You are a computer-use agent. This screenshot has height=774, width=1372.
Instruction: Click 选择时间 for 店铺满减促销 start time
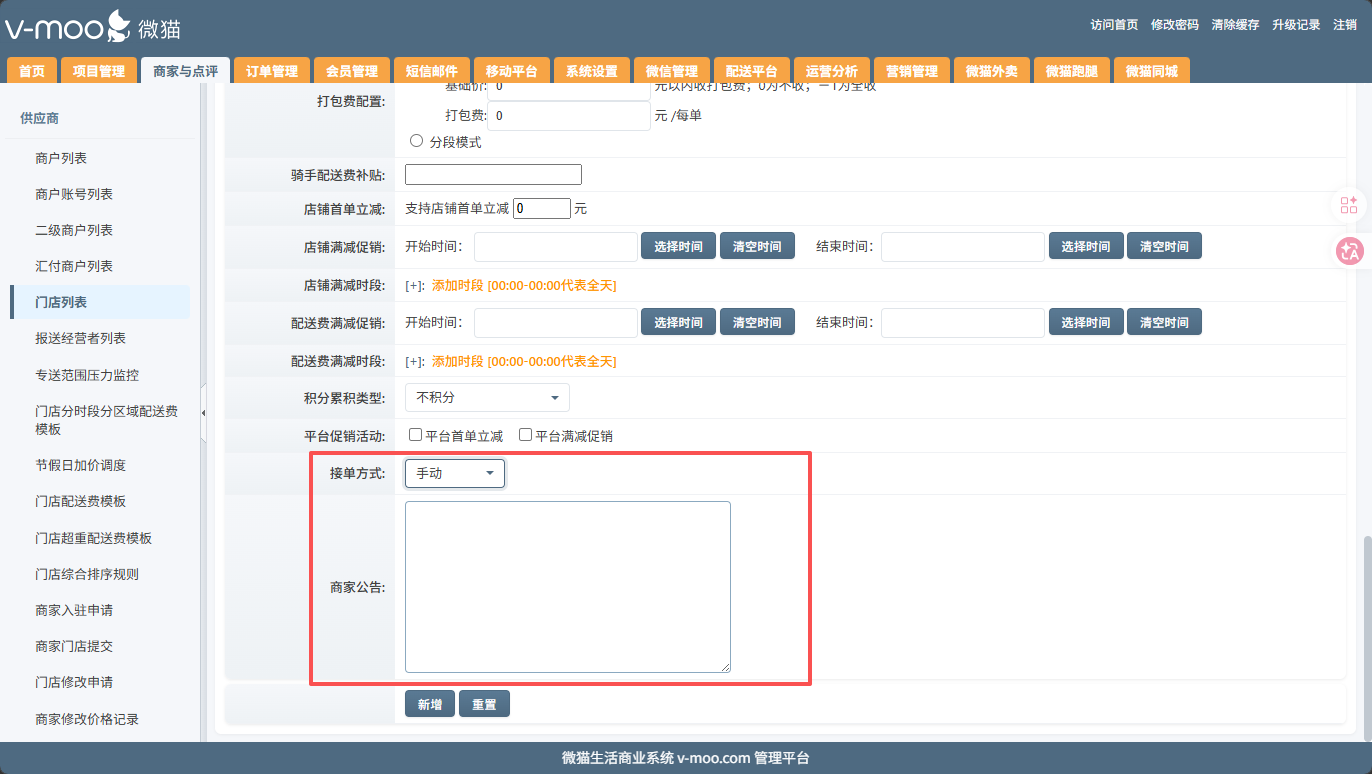pyautogui.click(x=678, y=247)
